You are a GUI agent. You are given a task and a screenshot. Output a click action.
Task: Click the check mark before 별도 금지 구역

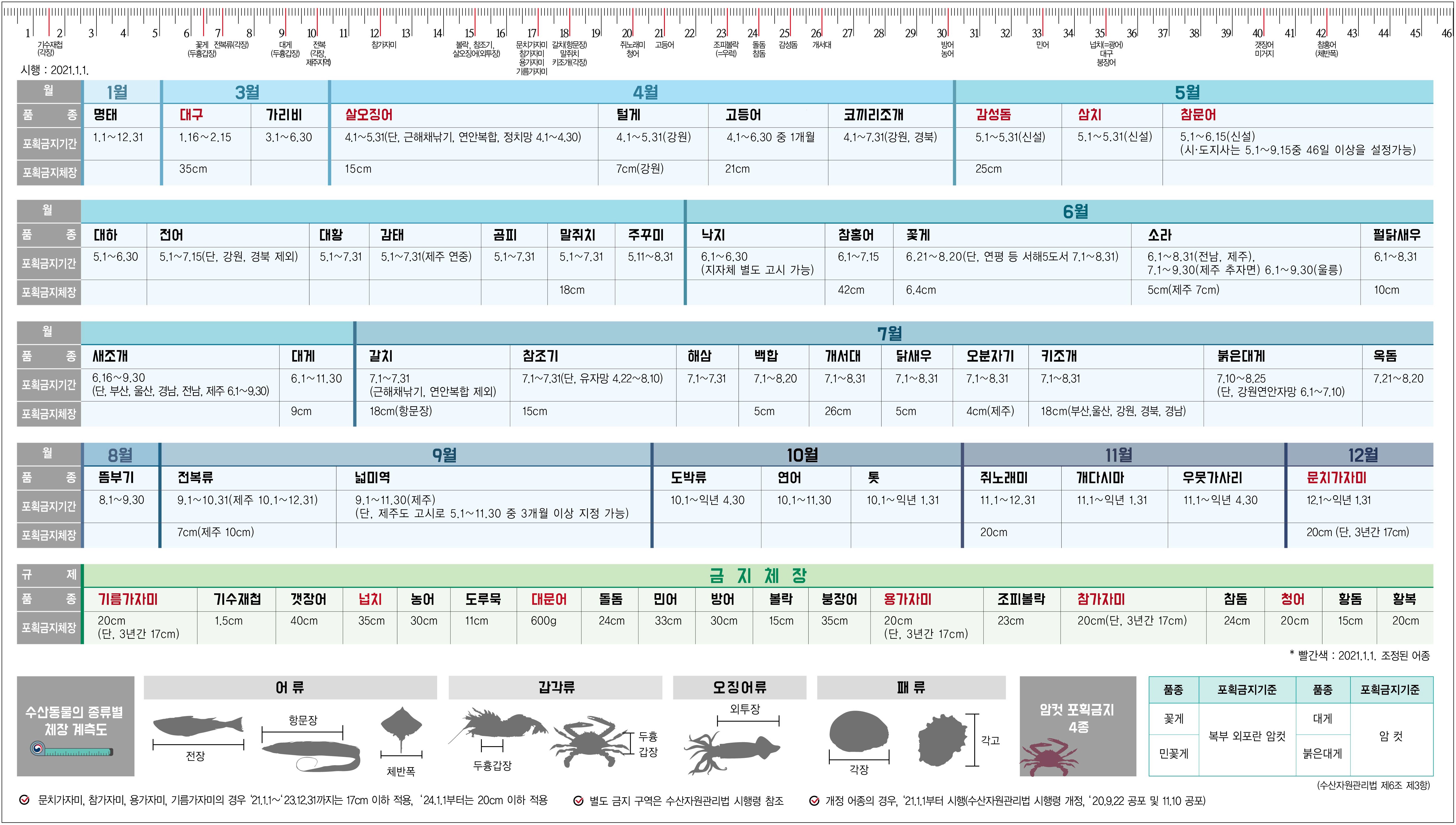click(x=578, y=801)
